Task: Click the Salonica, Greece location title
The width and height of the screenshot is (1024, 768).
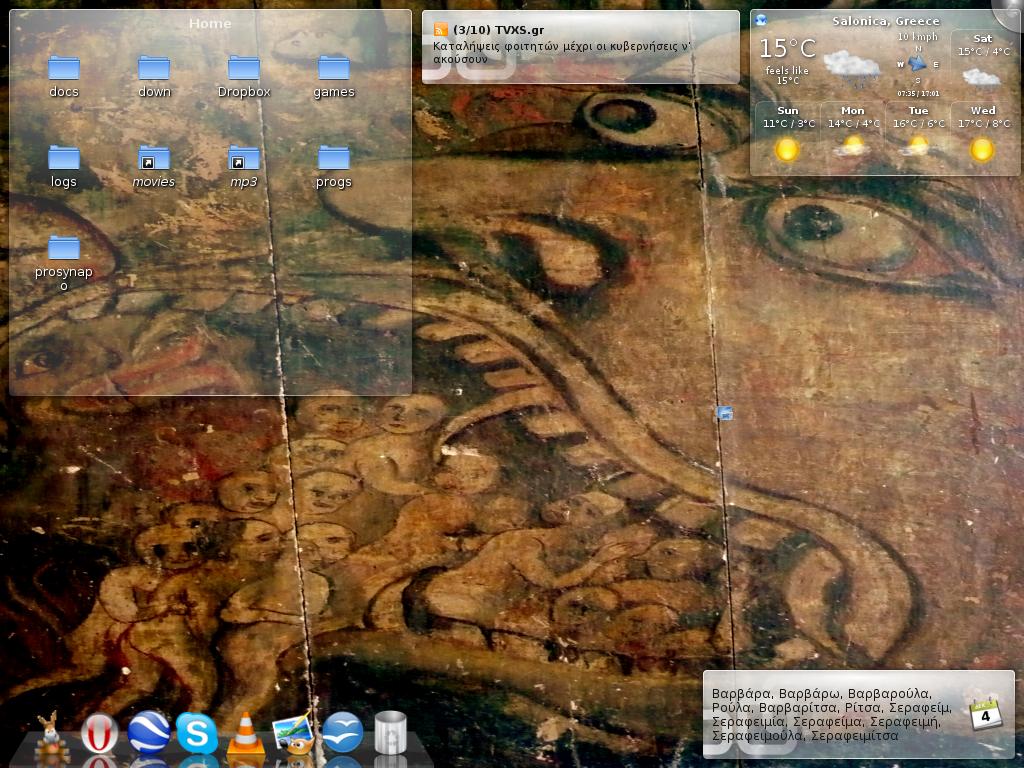Action: point(886,21)
